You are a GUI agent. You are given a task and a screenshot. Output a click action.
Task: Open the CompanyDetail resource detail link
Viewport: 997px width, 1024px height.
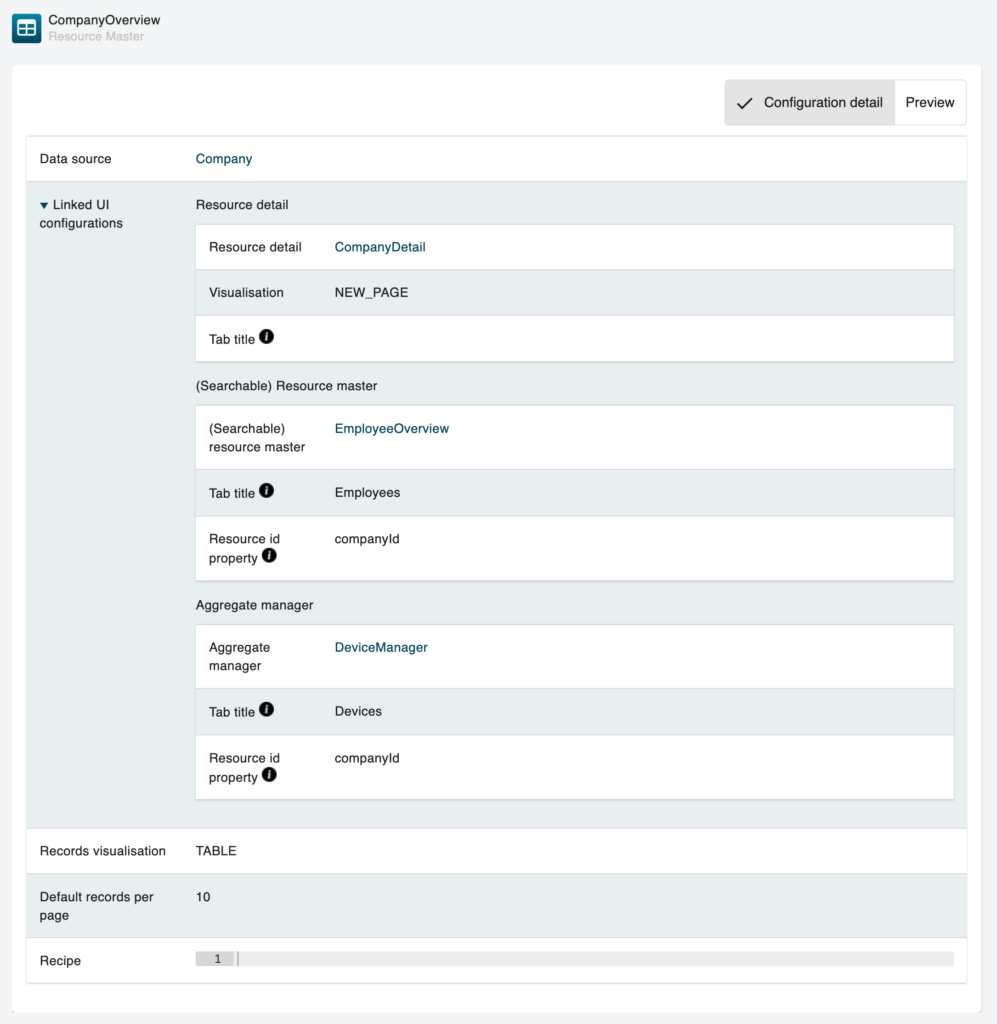click(x=380, y=247)
